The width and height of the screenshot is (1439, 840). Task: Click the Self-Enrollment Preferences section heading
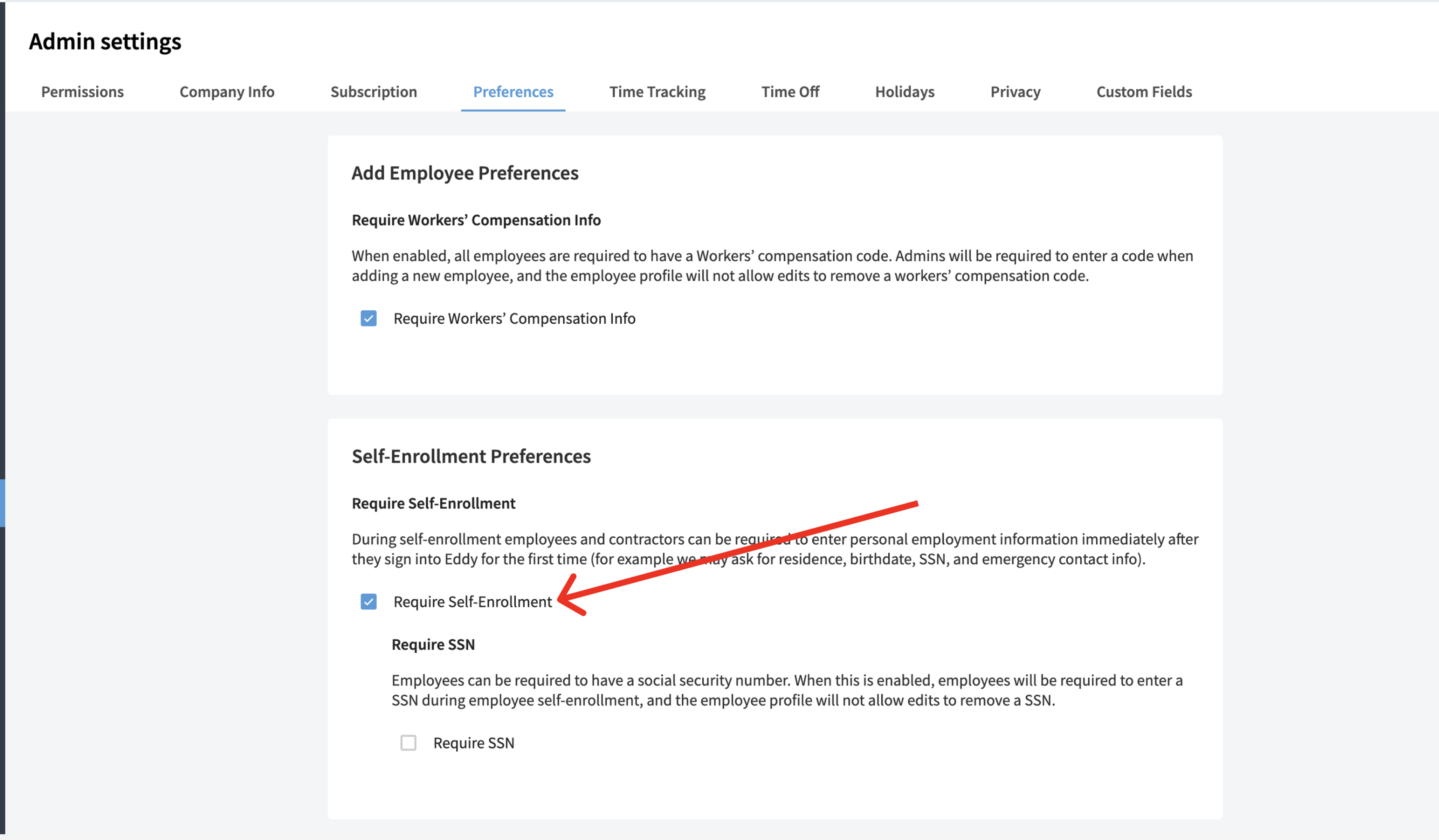click(471, 456)
